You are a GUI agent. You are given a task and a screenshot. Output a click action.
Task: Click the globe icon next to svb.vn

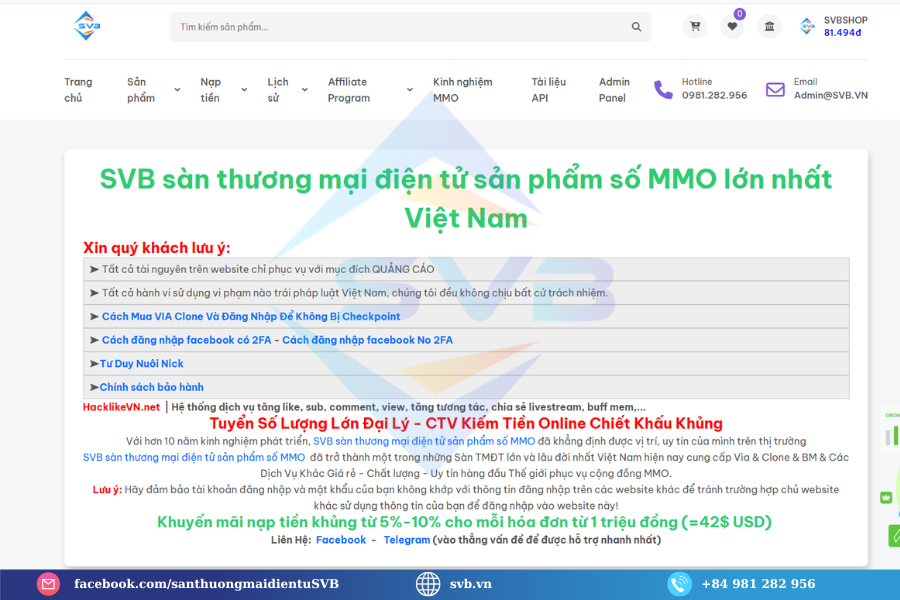click(428, 583)
